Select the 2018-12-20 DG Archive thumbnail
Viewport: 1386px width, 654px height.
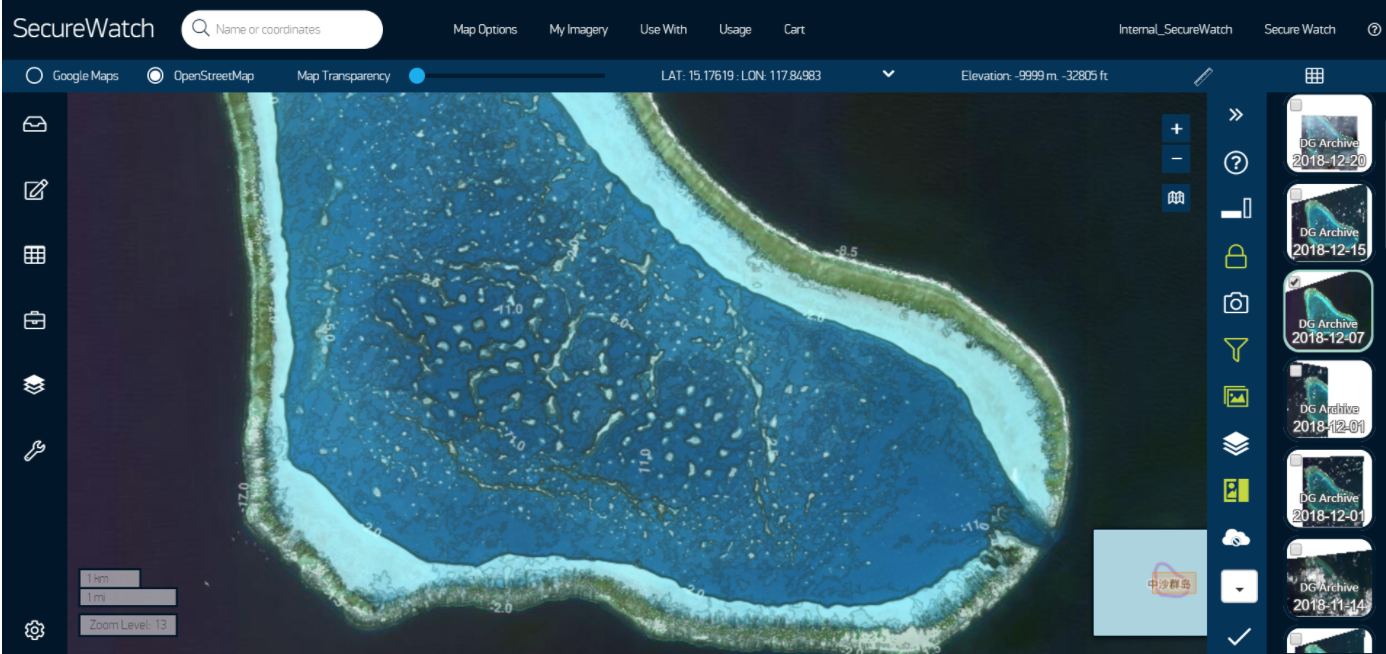pyautogui.click(x=1328, y=133)
